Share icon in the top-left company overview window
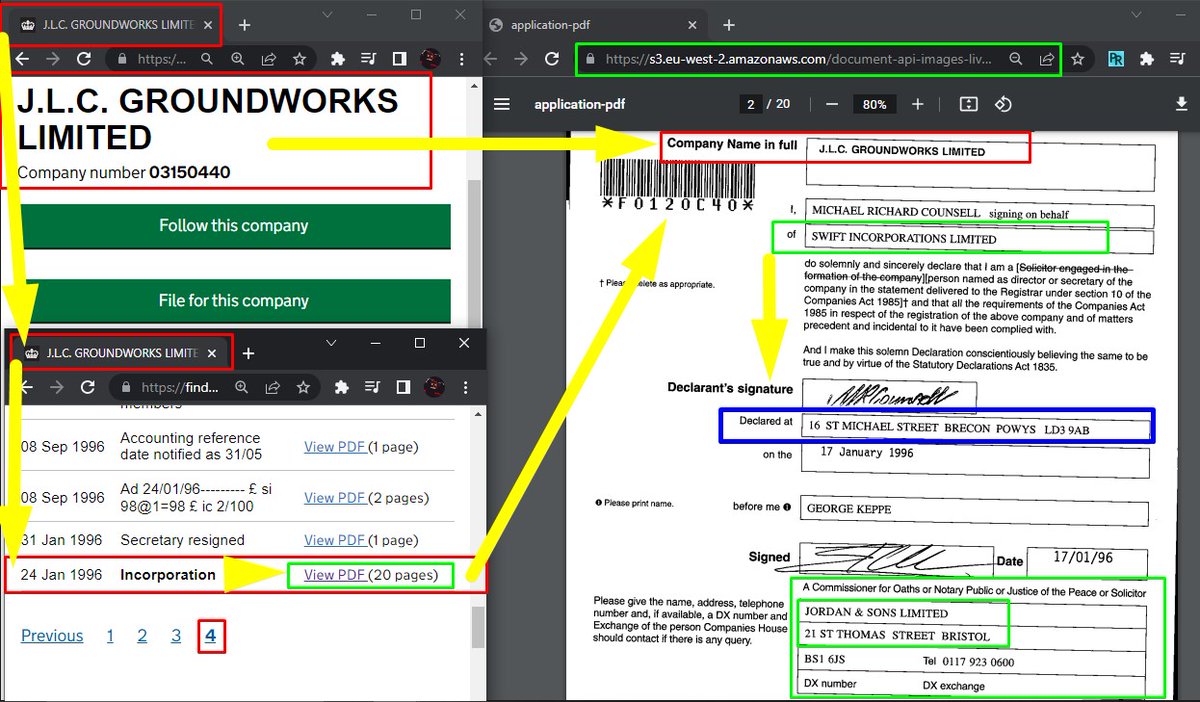Image resolution: width=1200 pixels, height=702 pixels. pyautogui.click(x=269, y=59)
